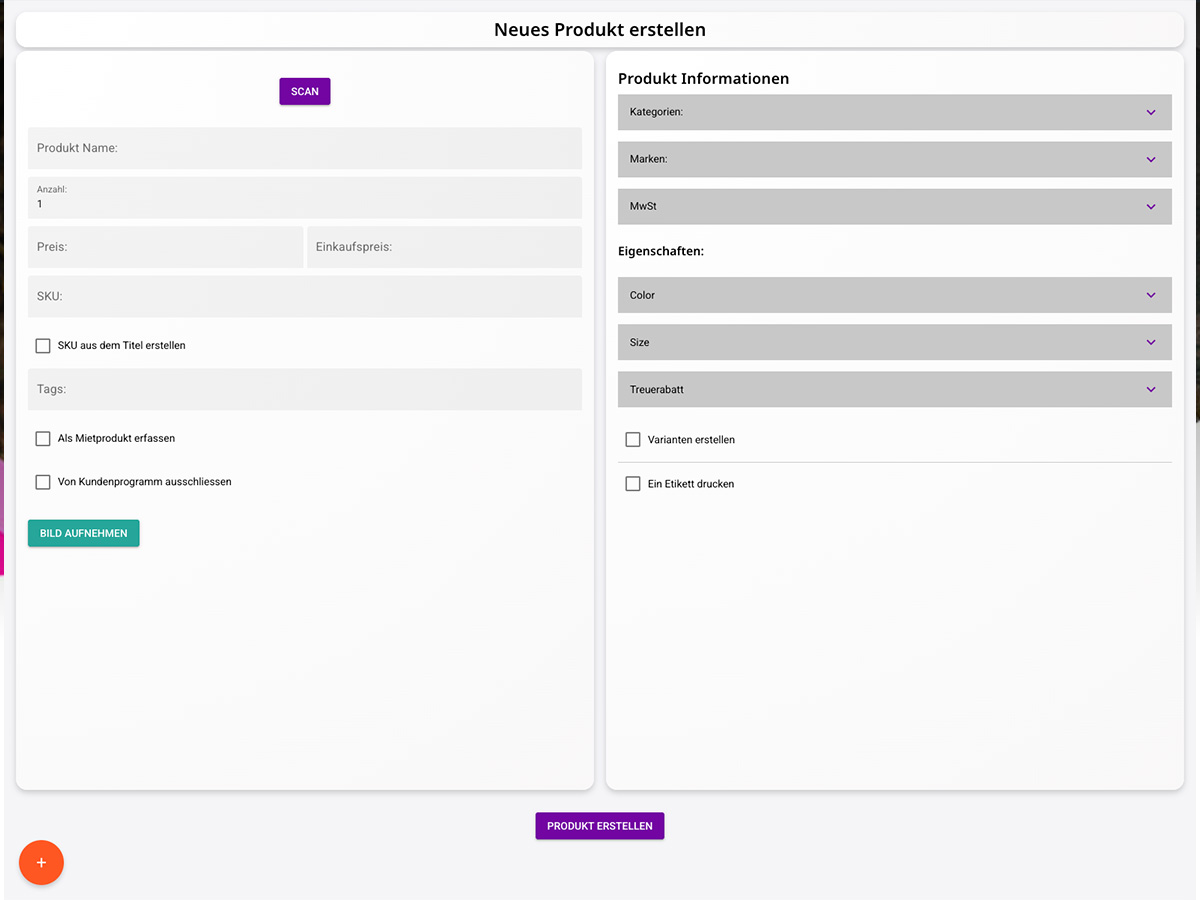
Task: Open the Color property dropdown
Action: click(894, 295)
